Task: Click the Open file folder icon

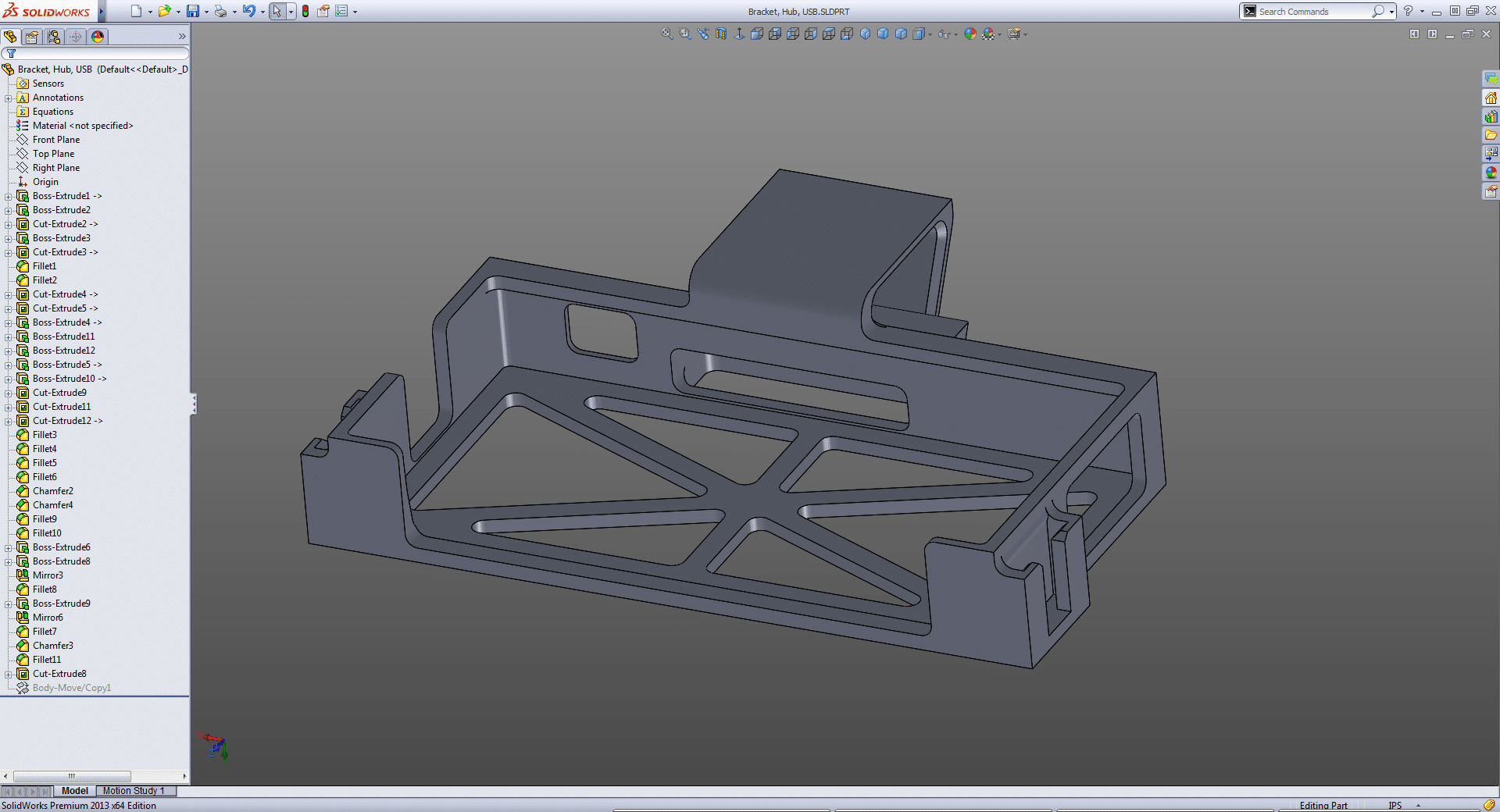Action: 164,11
